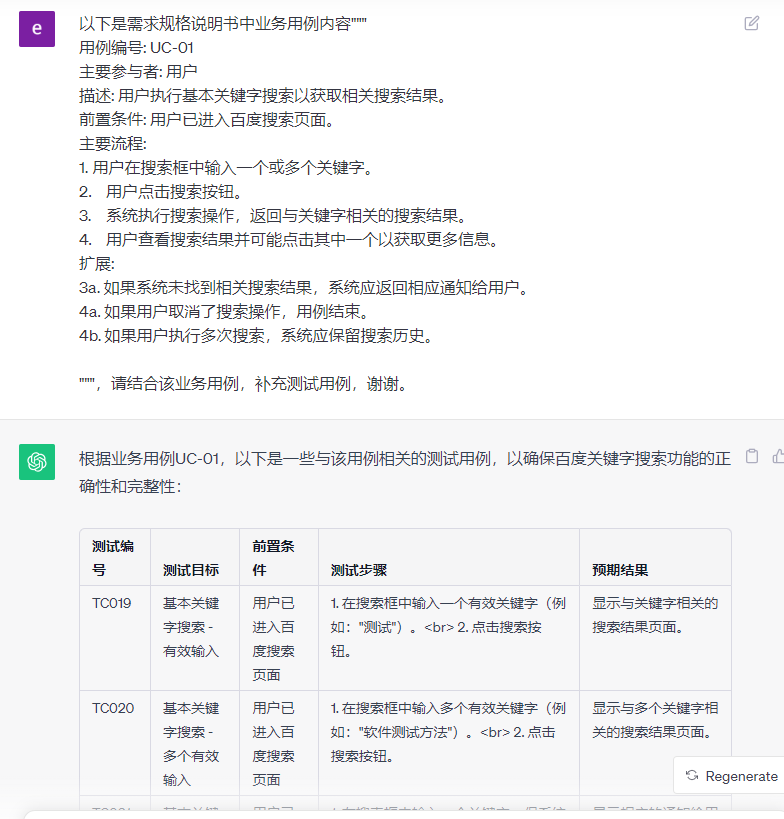The image size is (784, 819).
Task: Click the "测试编号" column header
Action: click(113, 558)
